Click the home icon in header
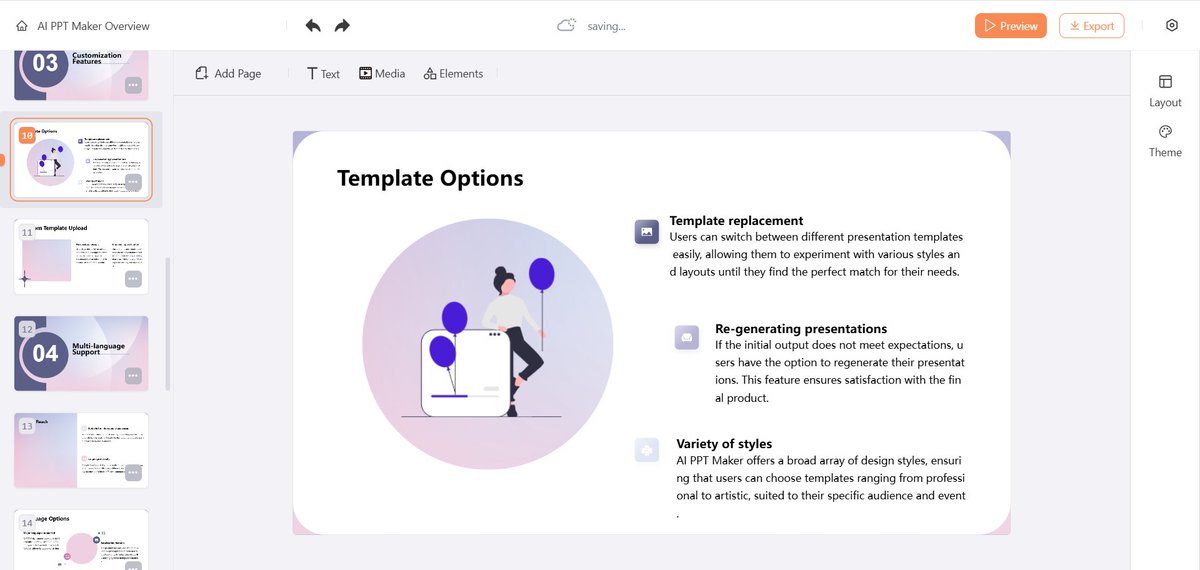 click(21, 26)
